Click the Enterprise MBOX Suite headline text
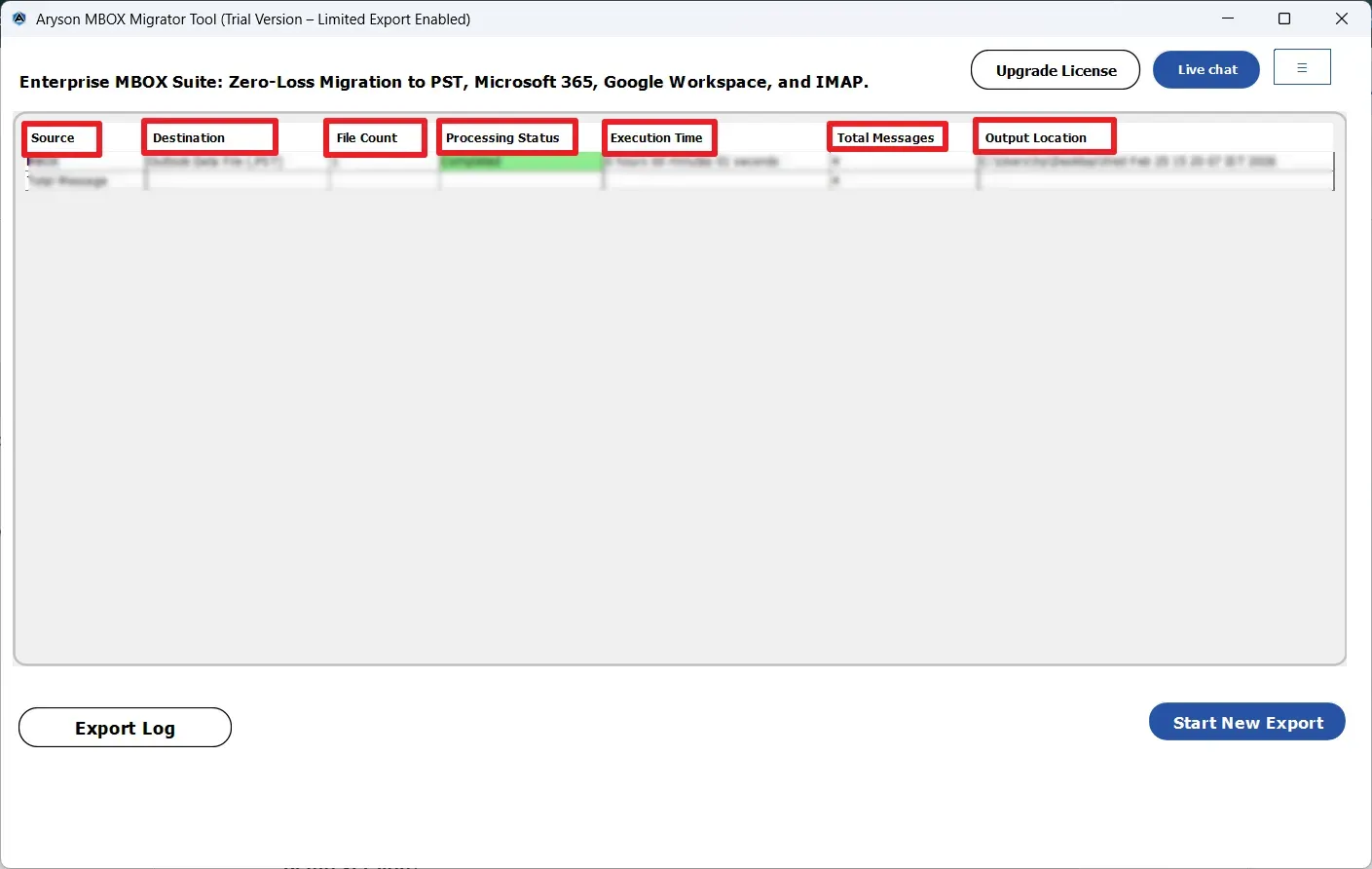 pyautogui.click(x=444, y=82)
